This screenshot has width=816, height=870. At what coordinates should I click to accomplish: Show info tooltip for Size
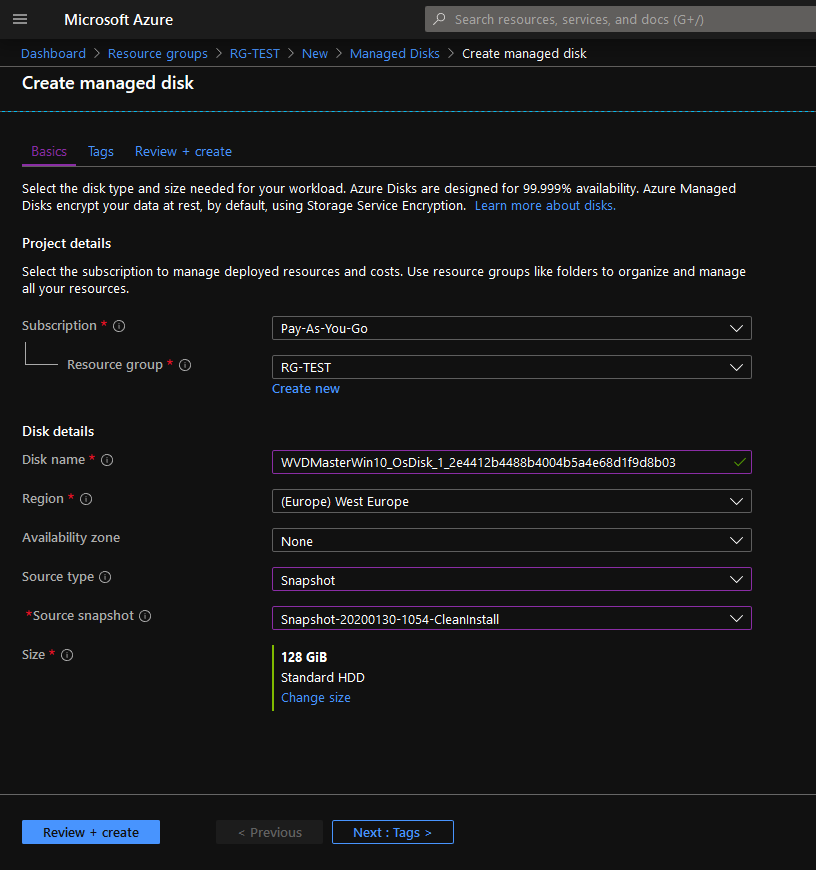[67, 655]
